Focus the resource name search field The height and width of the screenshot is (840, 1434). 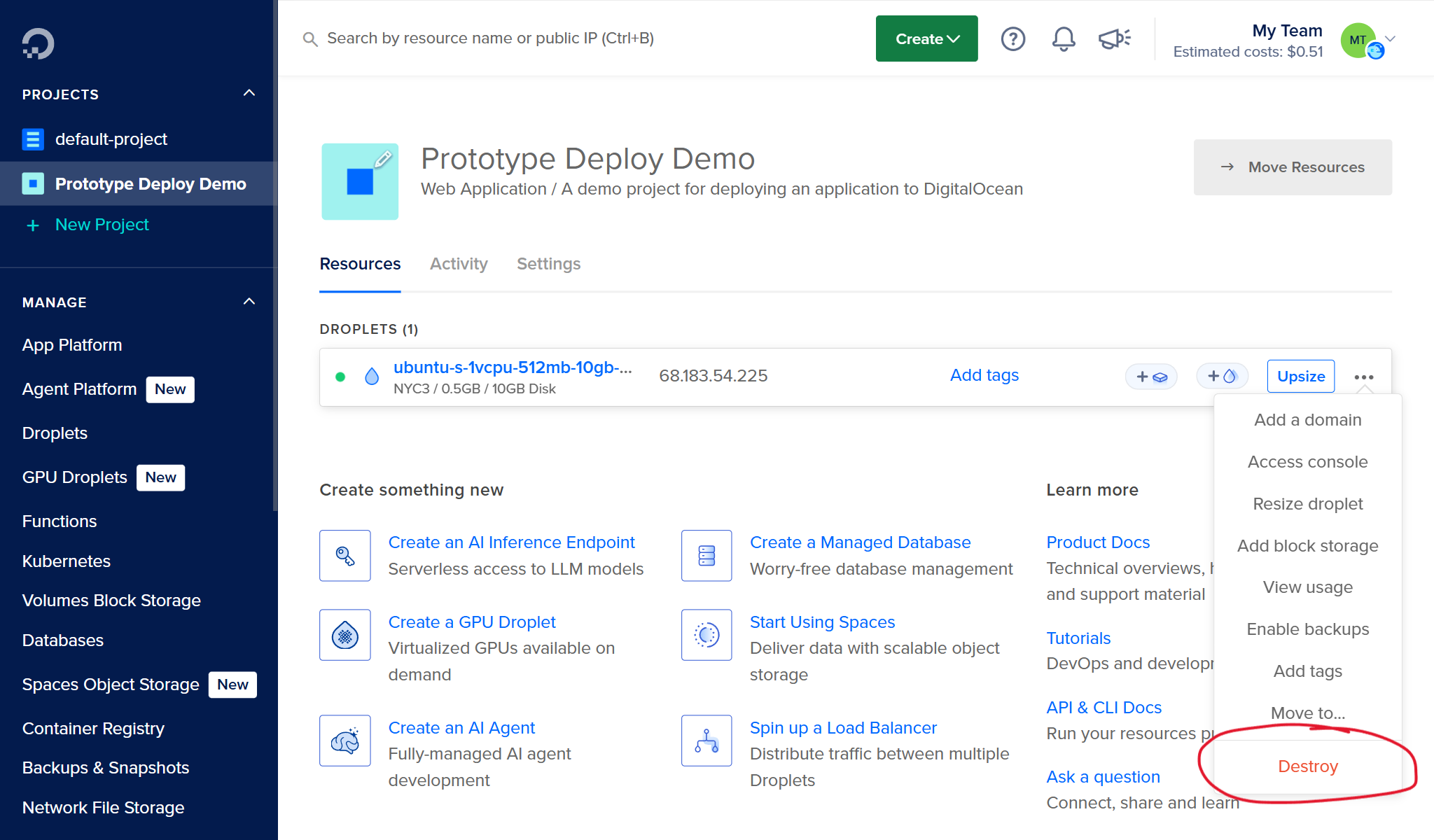[x=490, y=38]
